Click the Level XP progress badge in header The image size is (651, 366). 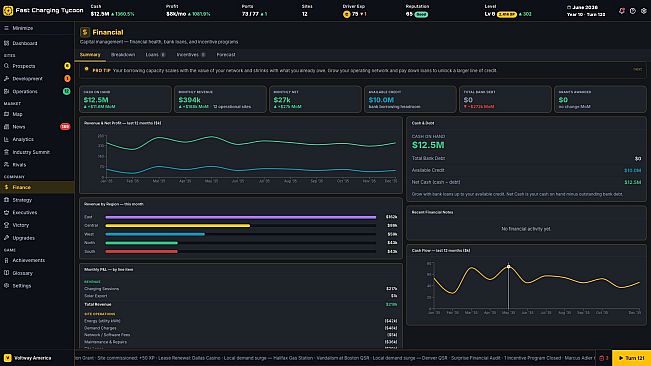tap(507, 15)
